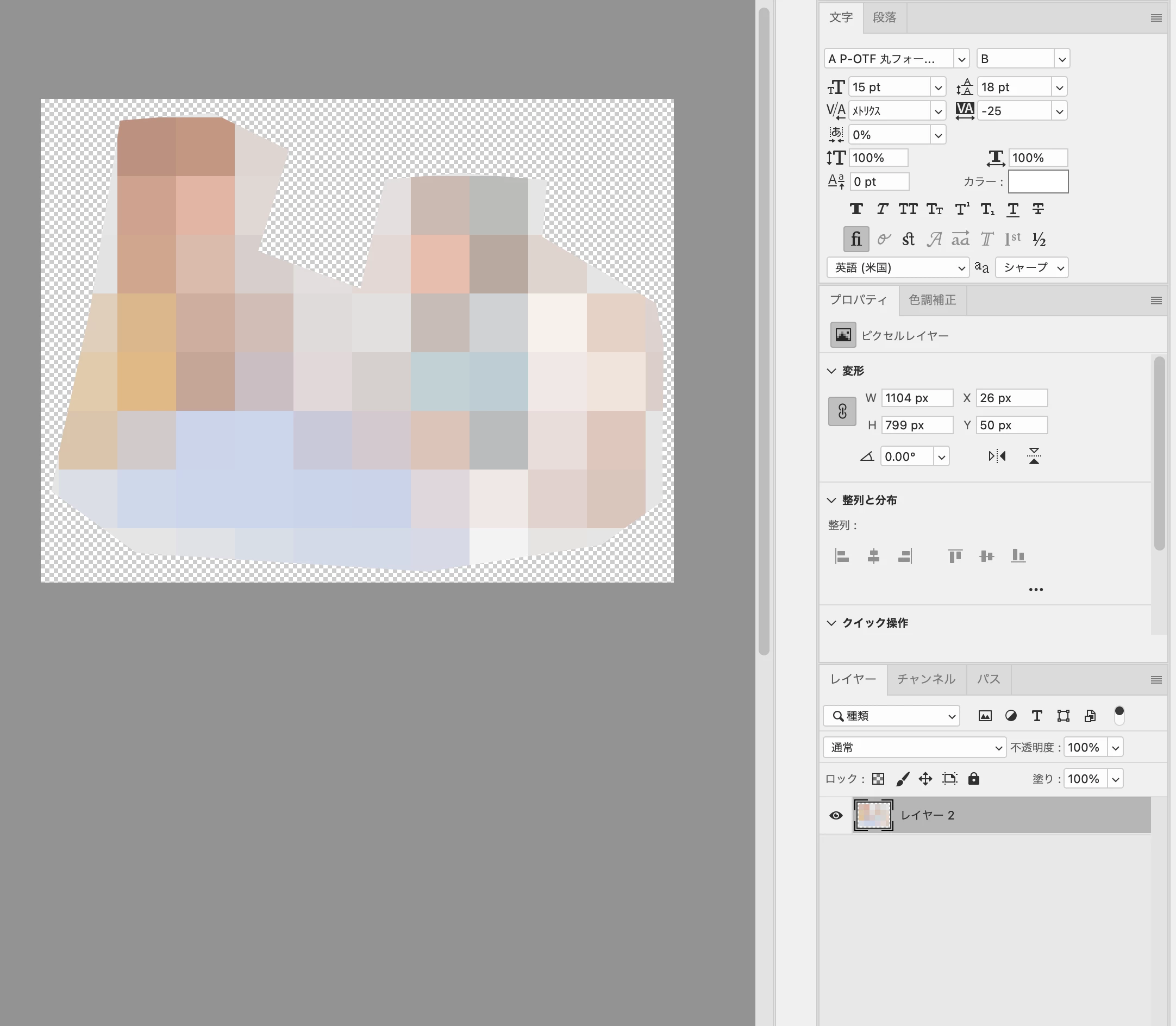Switch to 段落 tab
Image resolution: width=1176 pixels, height=1026 pixels.
(884, 17)
